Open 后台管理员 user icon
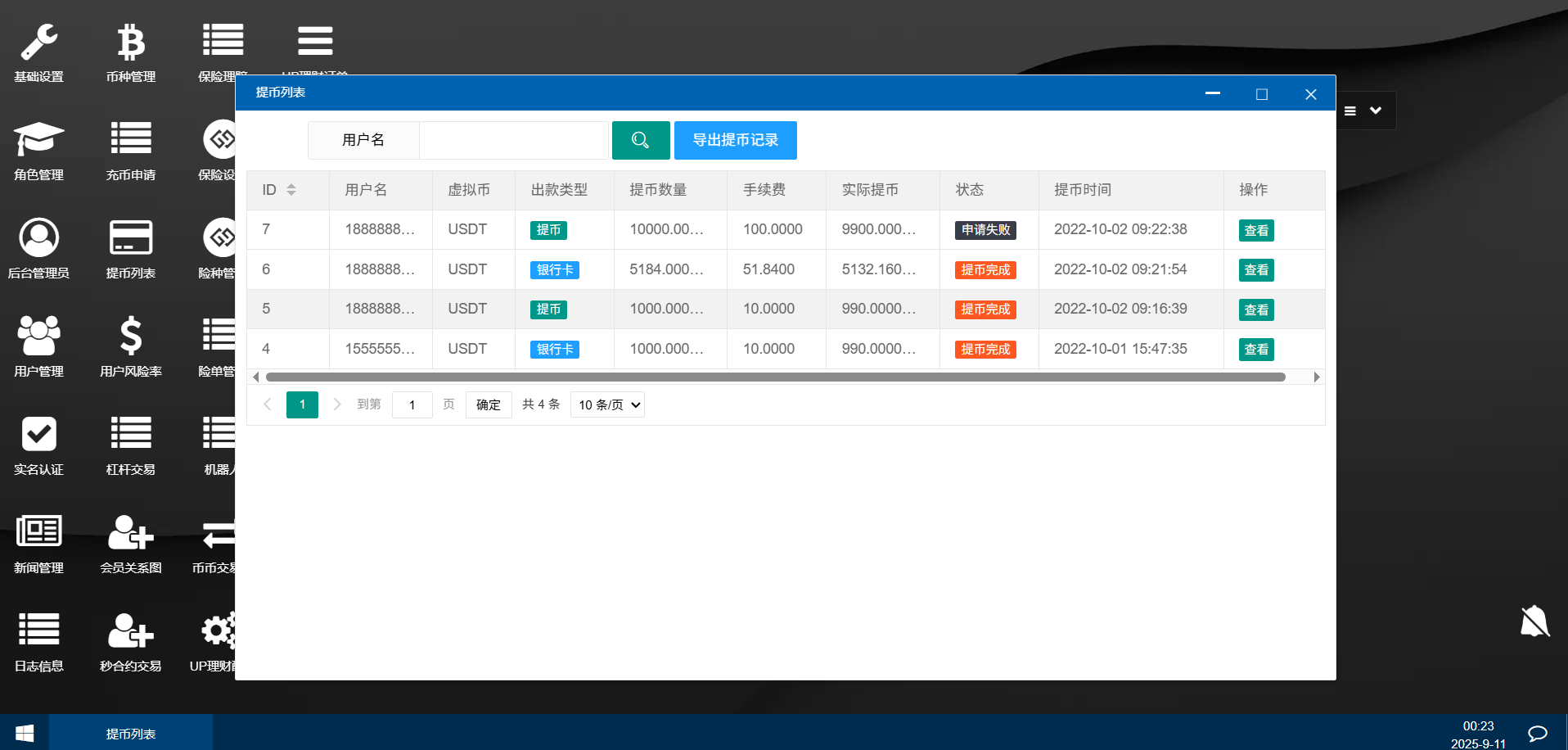This screenshot has width=1568, height=750. 38,238
